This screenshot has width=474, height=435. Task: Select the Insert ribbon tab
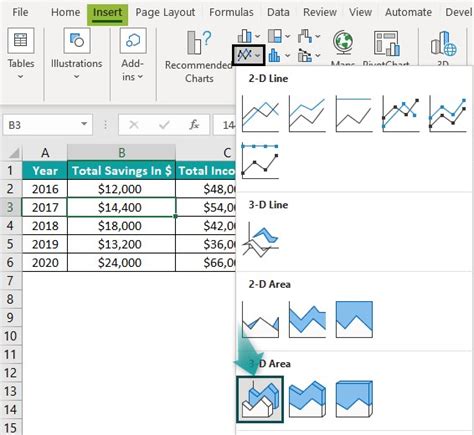coord(107,14)
